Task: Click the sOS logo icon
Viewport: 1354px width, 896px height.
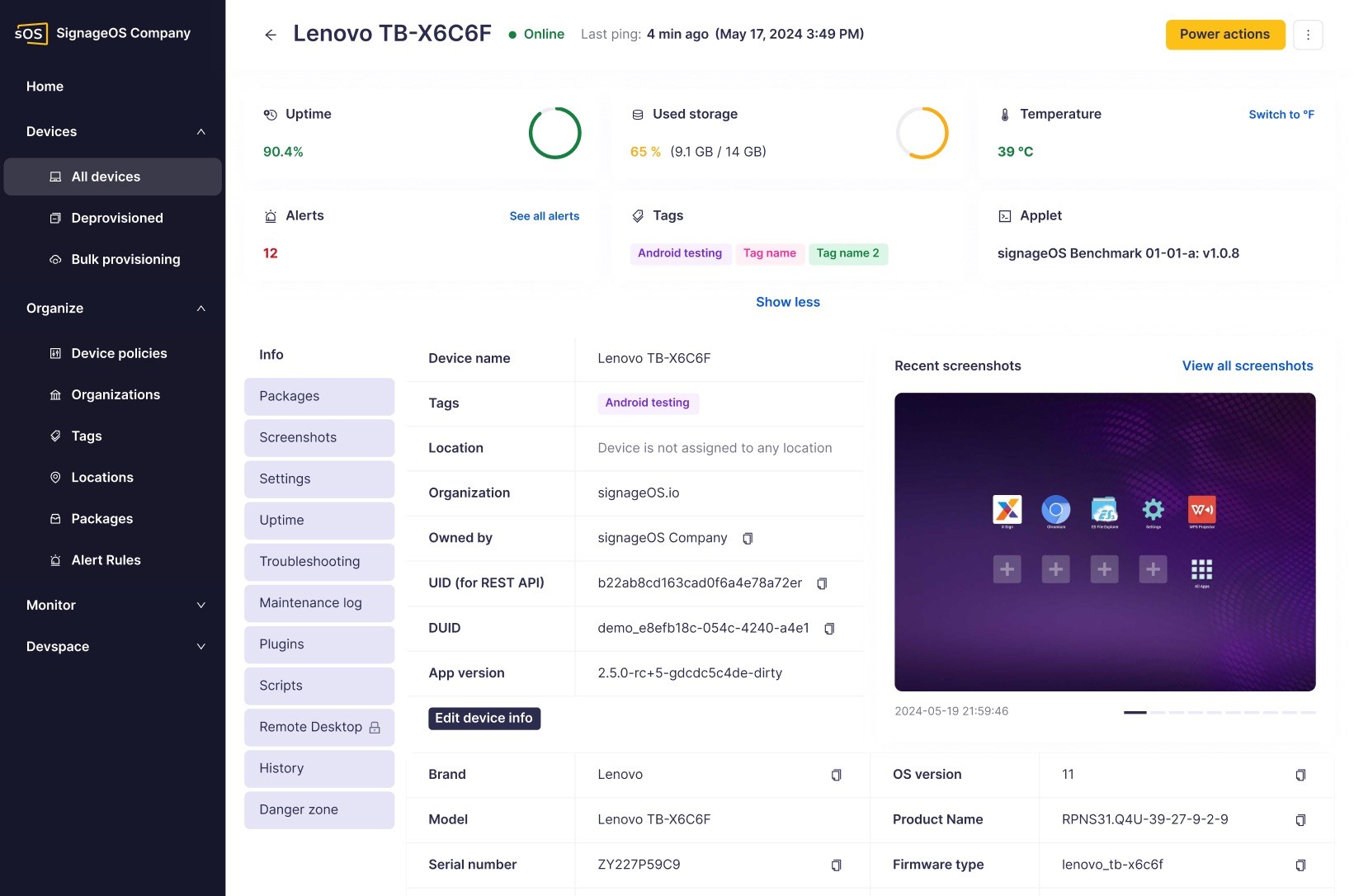Action: pyautogui.click(x=31, y=33)
